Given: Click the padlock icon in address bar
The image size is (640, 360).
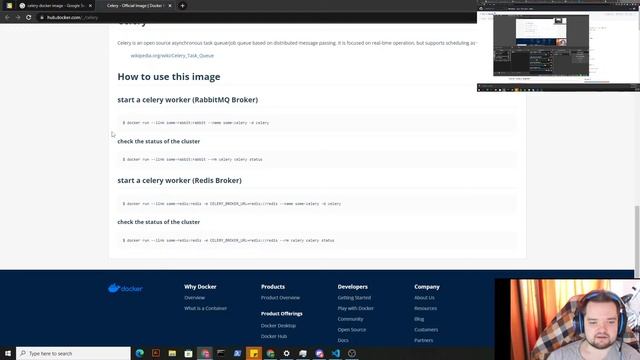Looking at the screenshot, I should pyautogui.click(x=41, y=18).
